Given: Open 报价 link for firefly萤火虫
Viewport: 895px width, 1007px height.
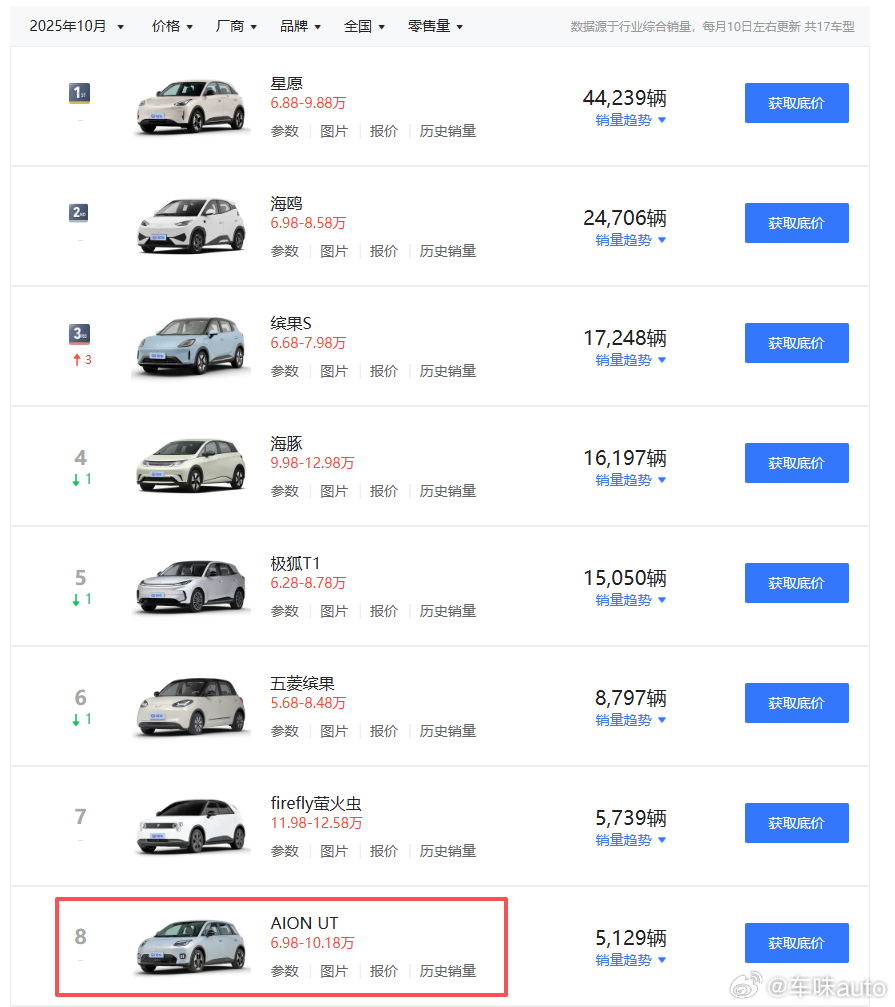Looking at the screenshot, I should pos(383,851).
